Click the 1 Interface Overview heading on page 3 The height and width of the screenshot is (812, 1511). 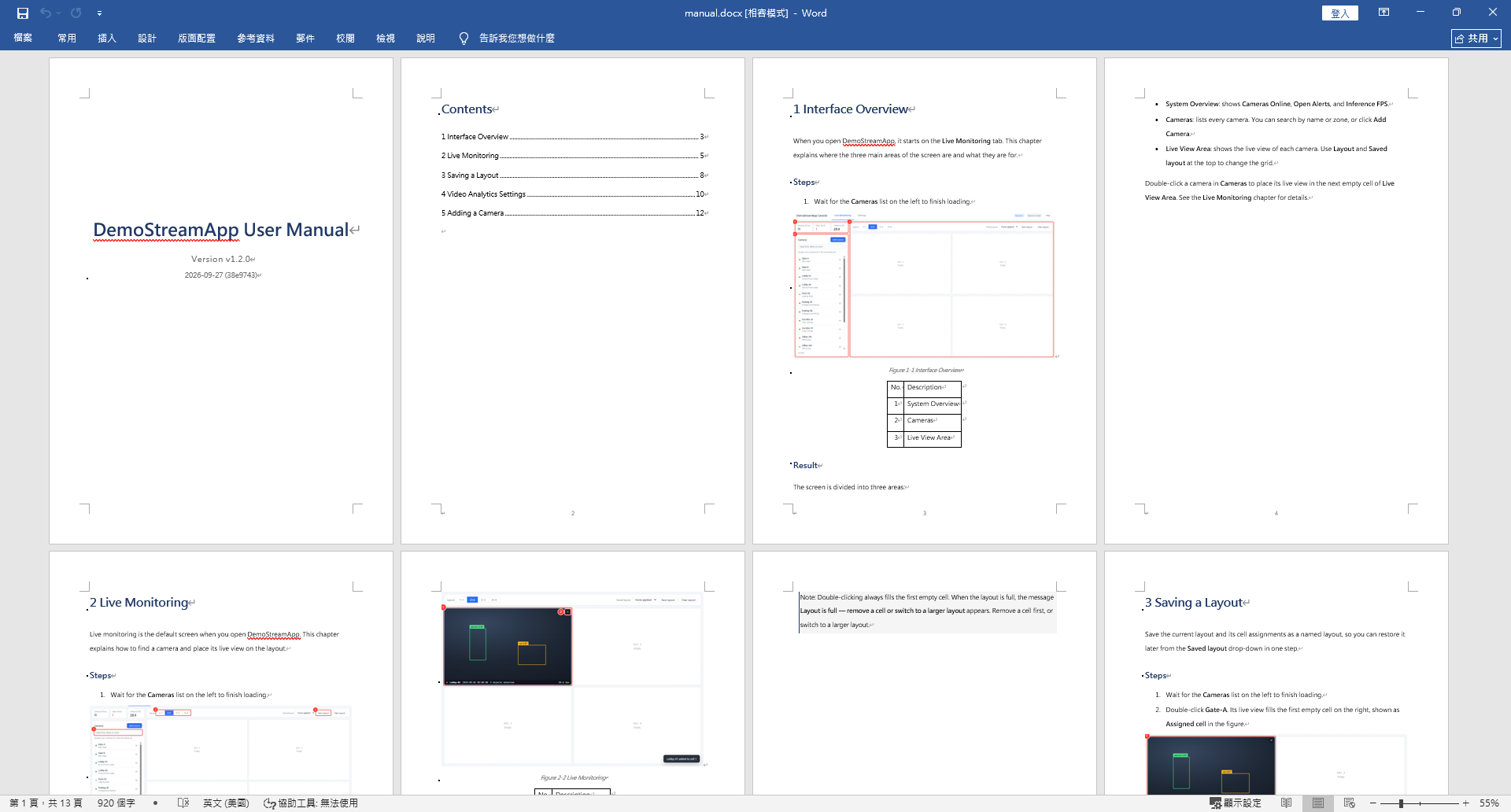pos(851,109)
